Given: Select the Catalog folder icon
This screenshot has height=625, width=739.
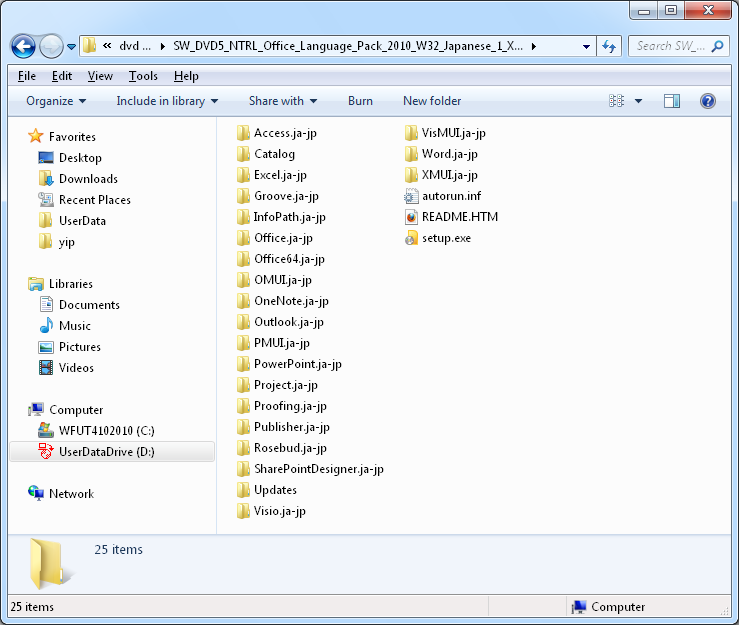Looking at the screenshot, I should (243, 154).
